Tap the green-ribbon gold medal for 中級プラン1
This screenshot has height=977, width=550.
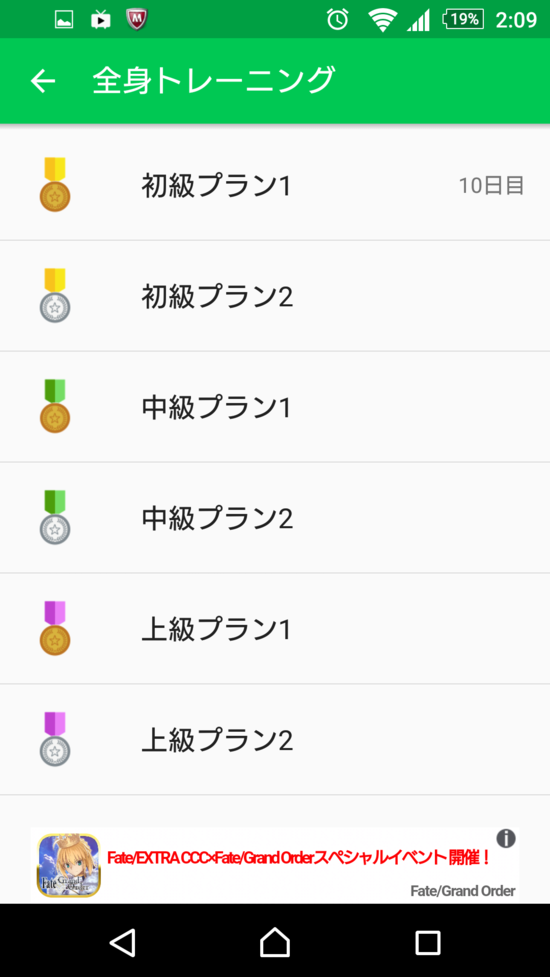coord(55,406)
